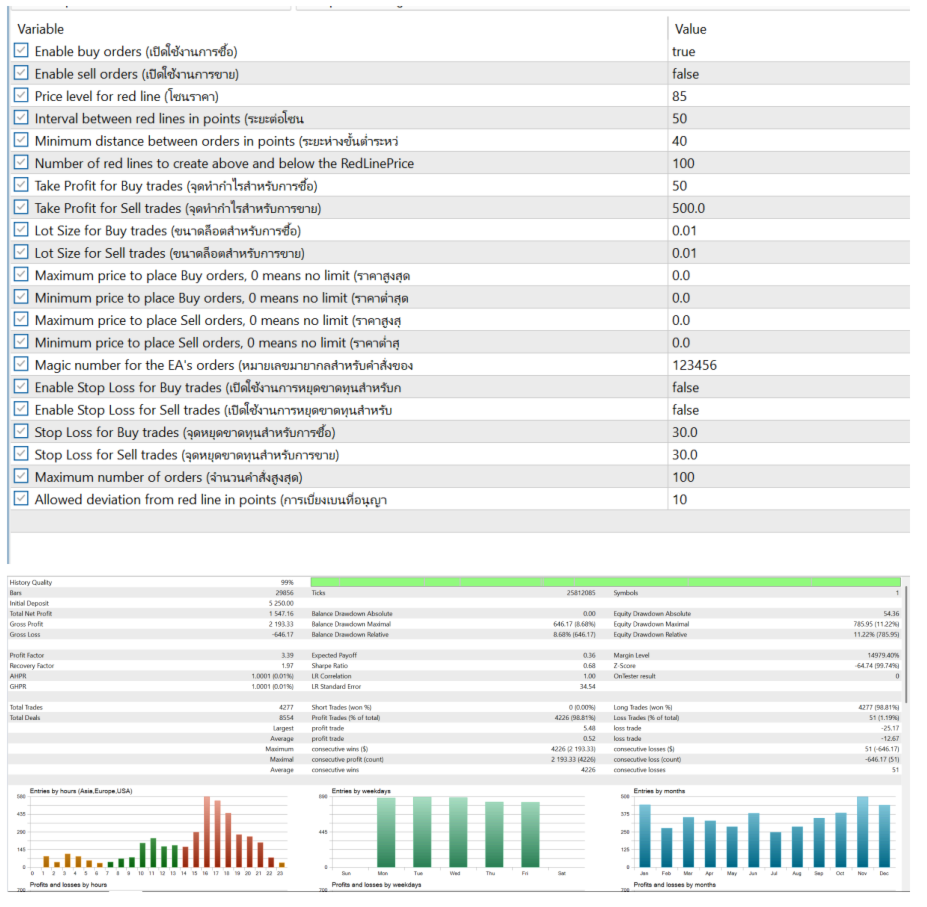The width and height of the screenshot is (927, 907).
Task: Edit the Take Profit for Sell value 500.0
Action: coord(688,208)
